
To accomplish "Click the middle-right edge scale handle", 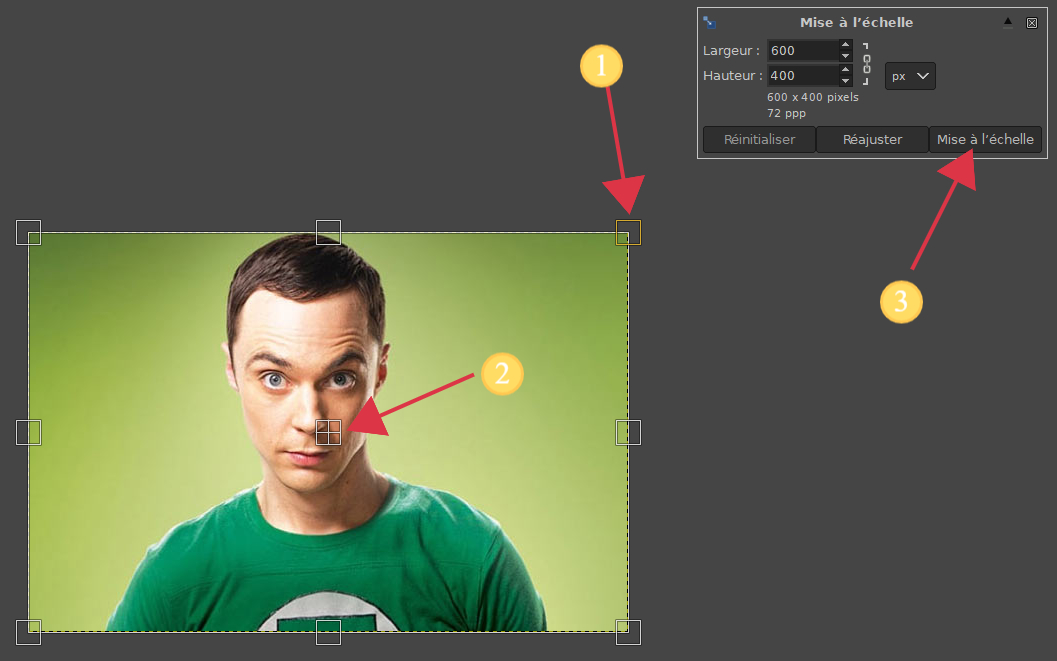I will 628,432.
